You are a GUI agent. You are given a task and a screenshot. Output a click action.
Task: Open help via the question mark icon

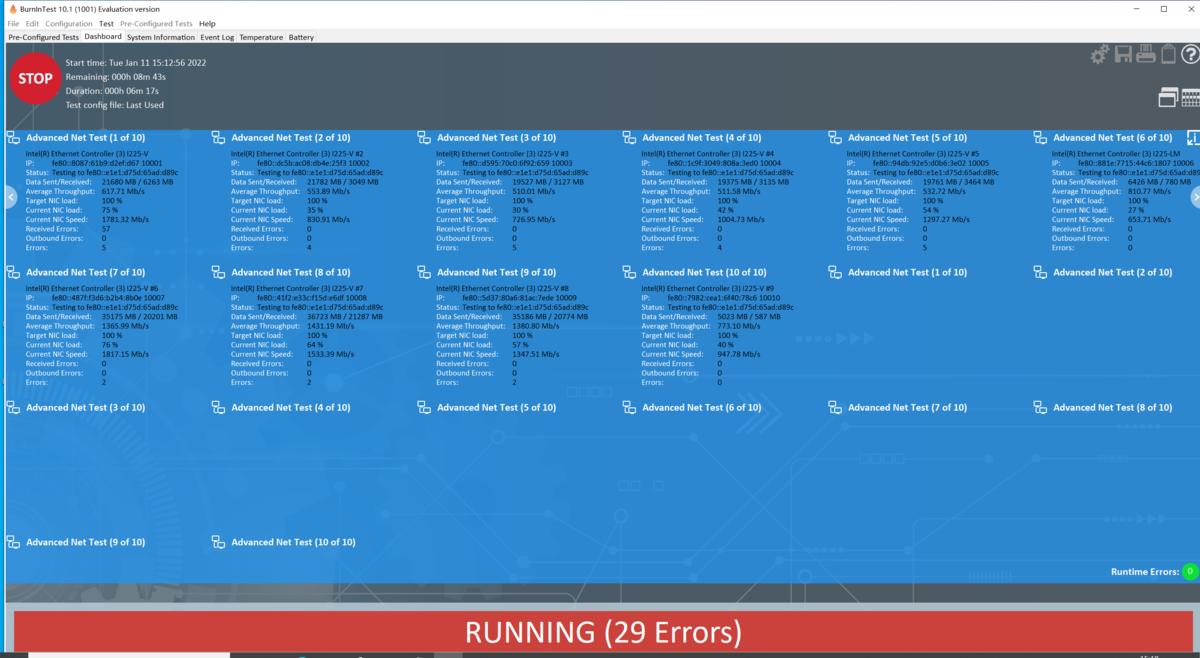point(1189,54)
